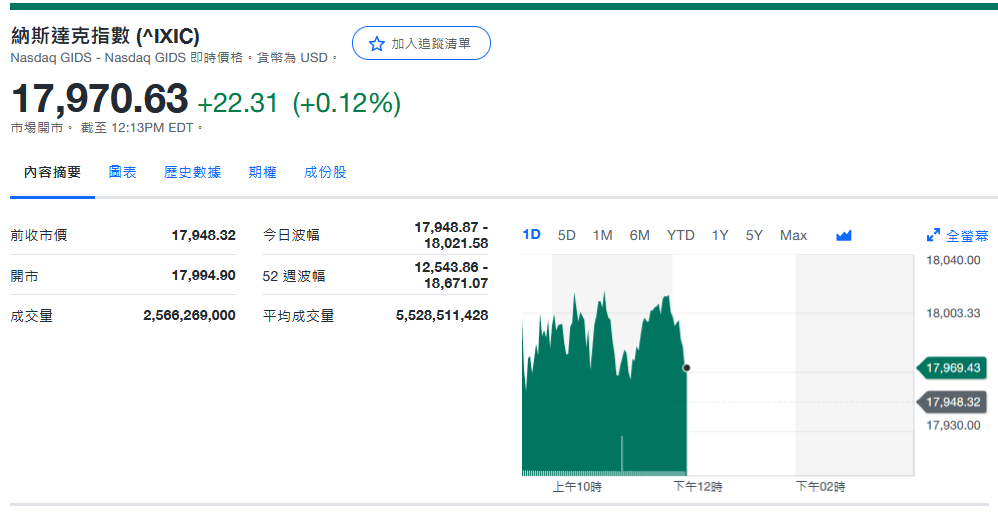Select the 期權 tab
The height and width of the screenshot is (512, 998).
coord(262,172)
